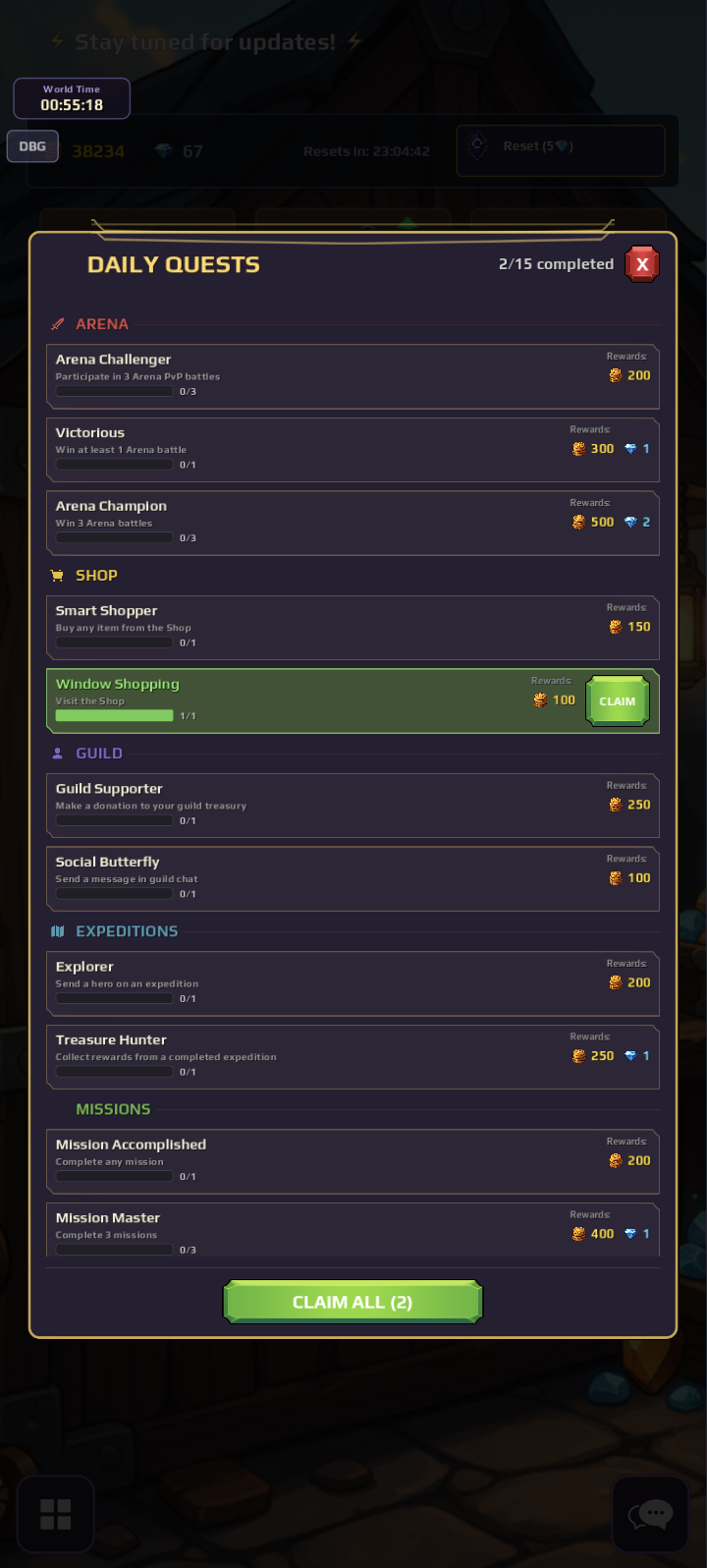
Task: Click the World Time display
Action: coord(71,97)
